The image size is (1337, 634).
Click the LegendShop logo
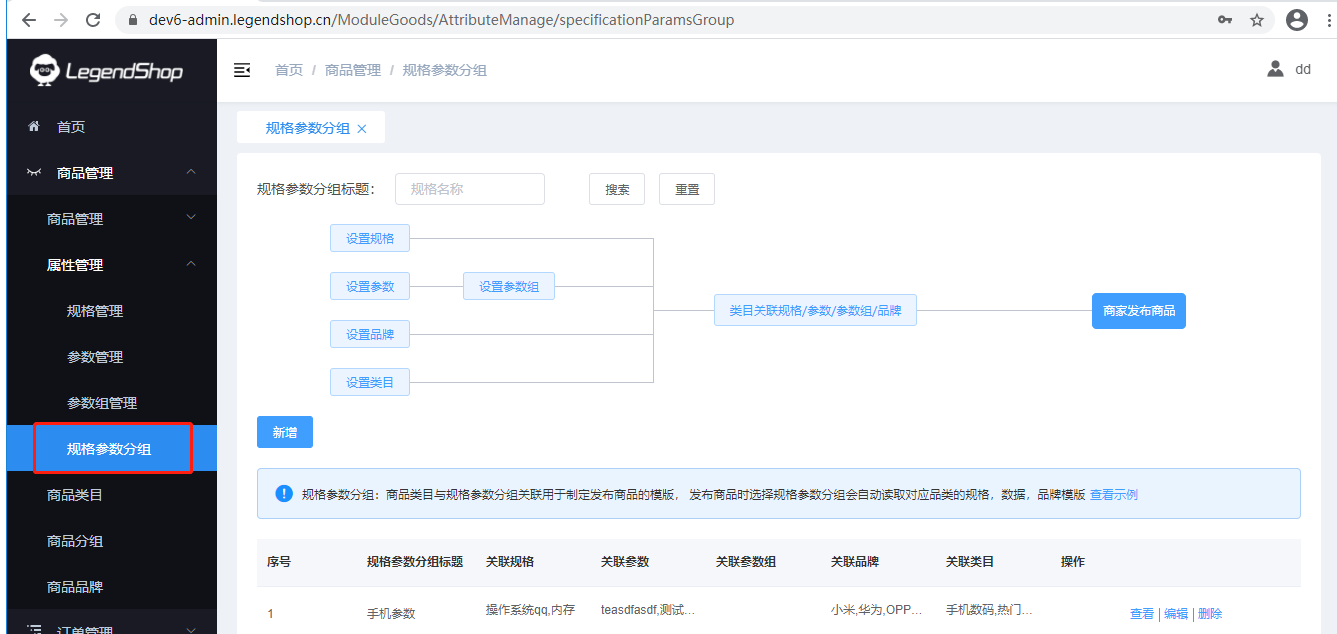pyautogui.click(x=107, y=70)
